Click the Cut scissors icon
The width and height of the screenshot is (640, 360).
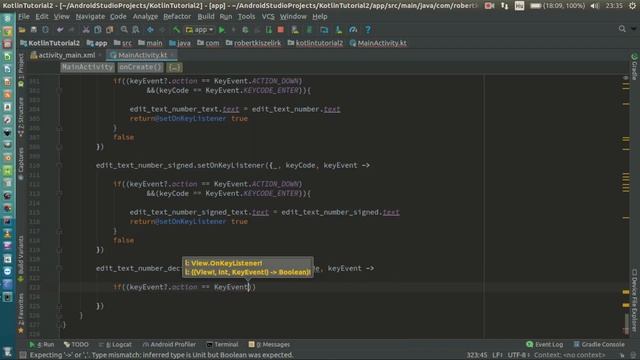(86, 30)
